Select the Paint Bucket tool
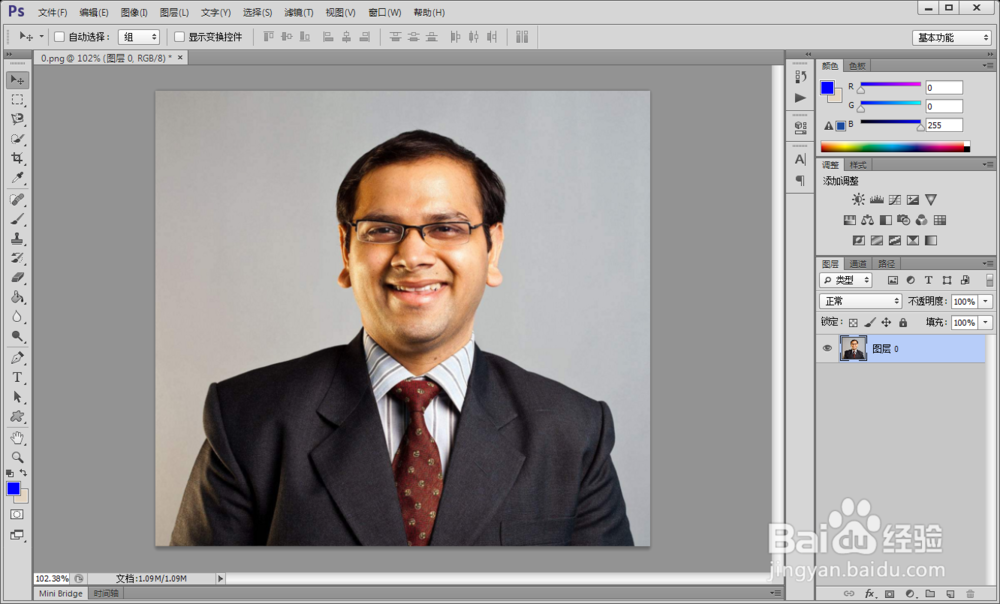 coord(17,297)
